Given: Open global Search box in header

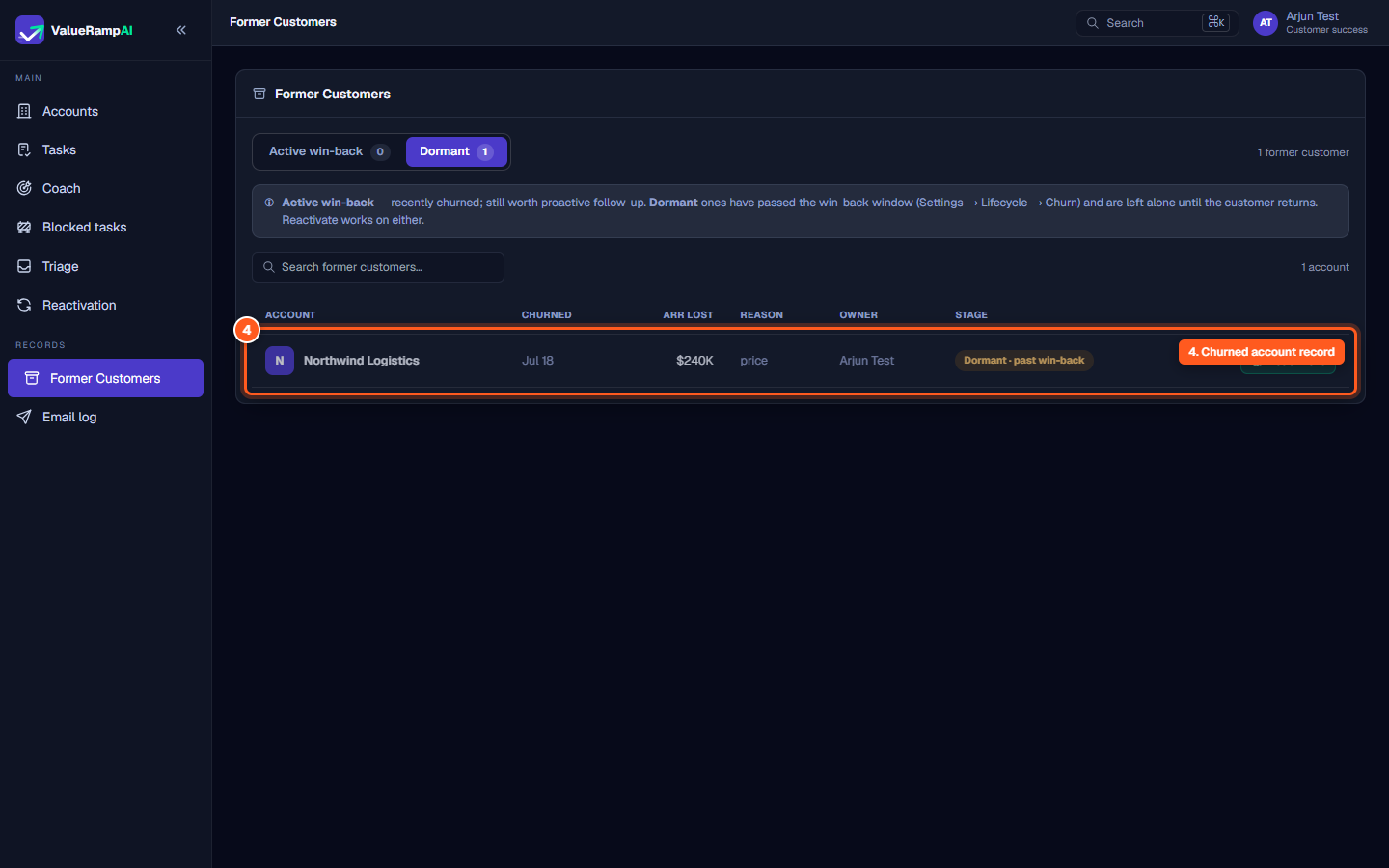Looking at the screenshot, I should [1157, 22].
